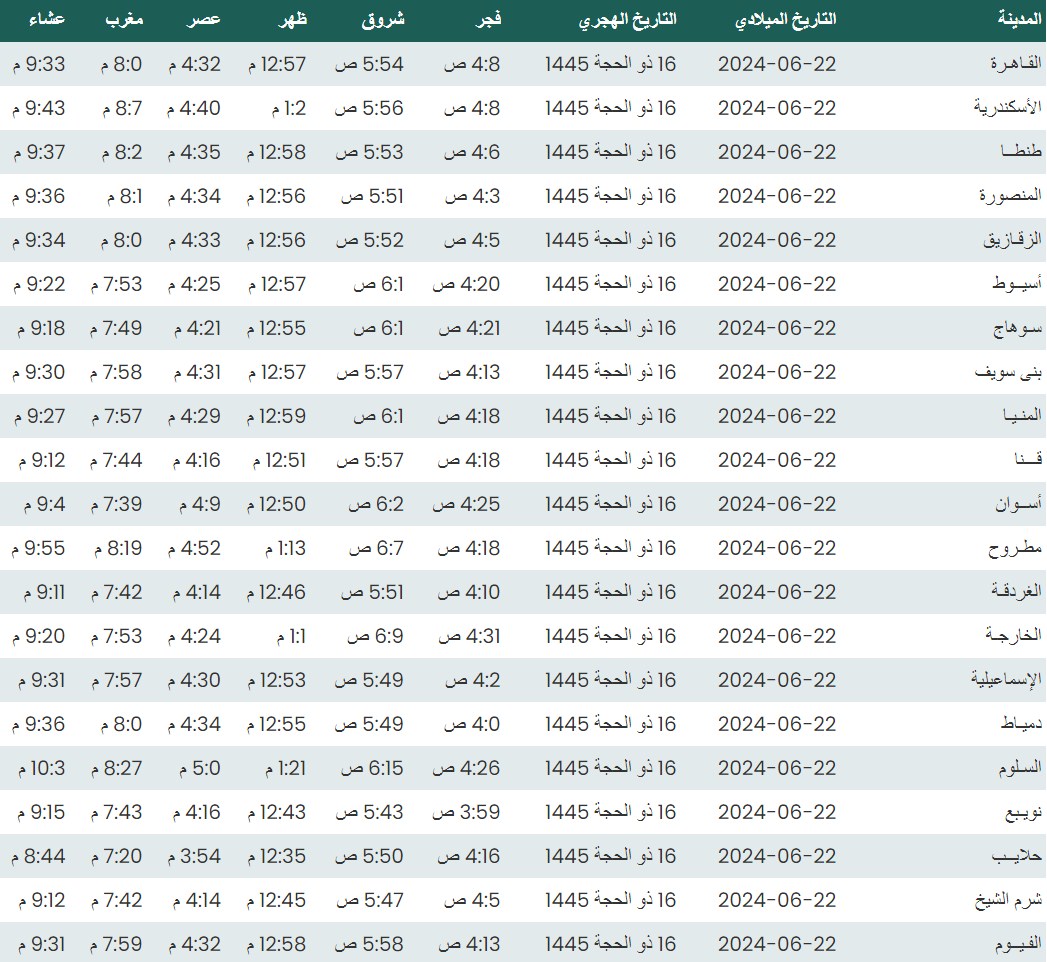Select the فجر column header
Viewport: 1047px width, 962px height.
485,20
